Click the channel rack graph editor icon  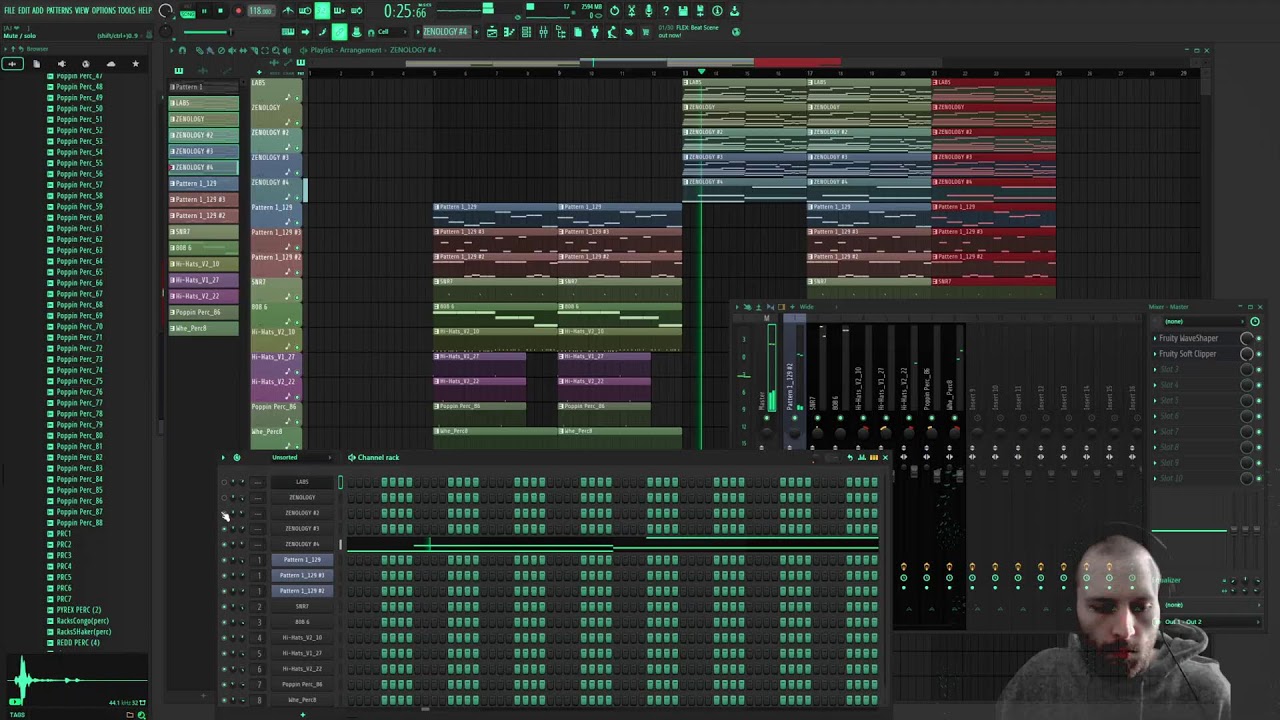(861, 457)
